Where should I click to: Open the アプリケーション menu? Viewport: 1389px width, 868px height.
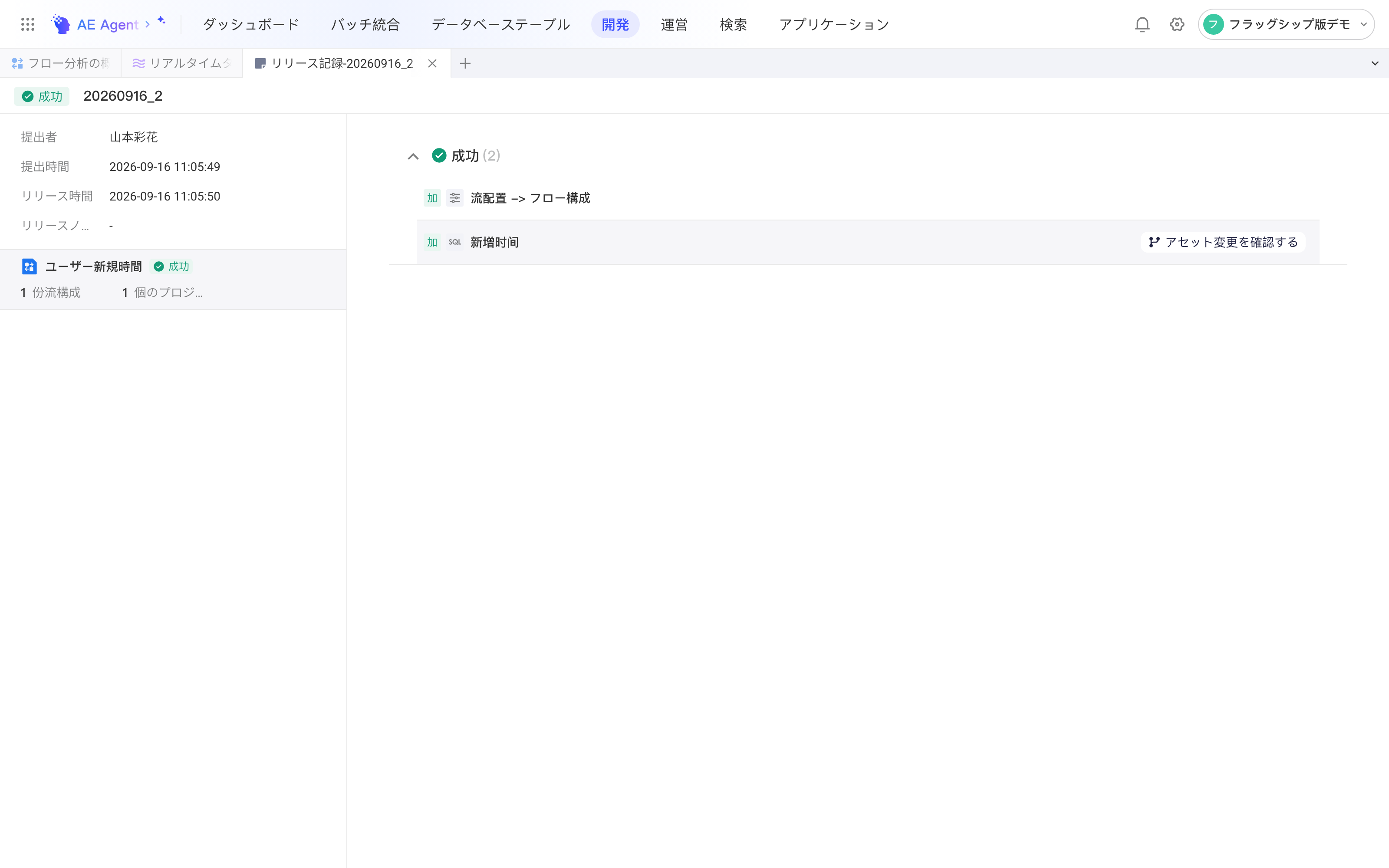[834, 24]
